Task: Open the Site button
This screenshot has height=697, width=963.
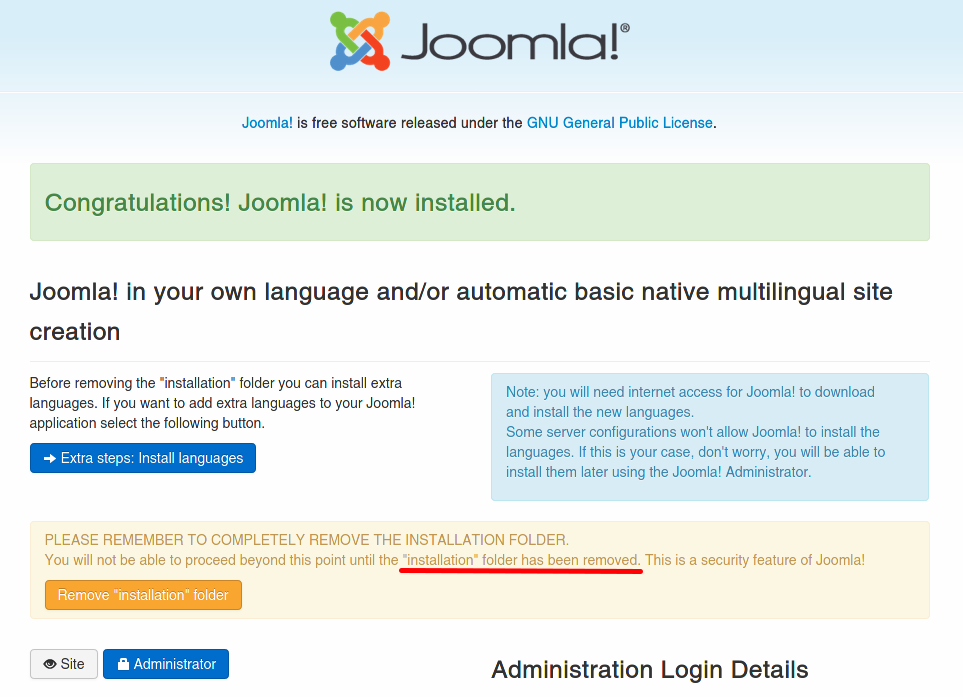Action: [64, 664]
